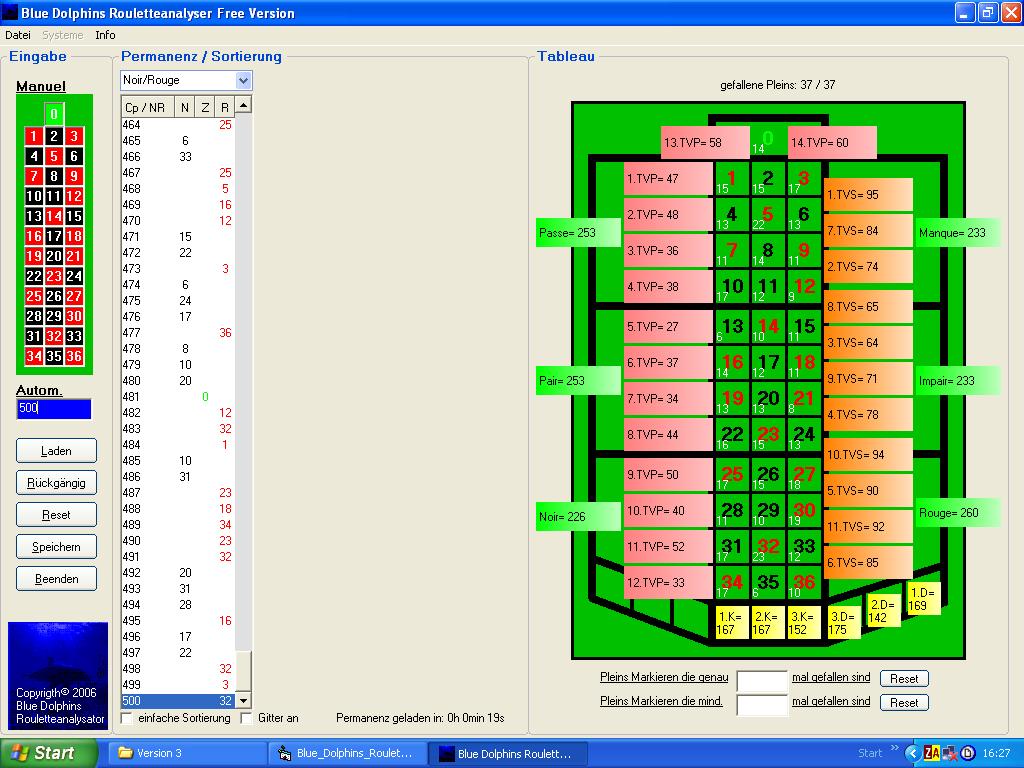Viewport: 1024px width, 768px height.
Task: Click the 'genau mal gefallen' input box
Action: click(762, 681)
